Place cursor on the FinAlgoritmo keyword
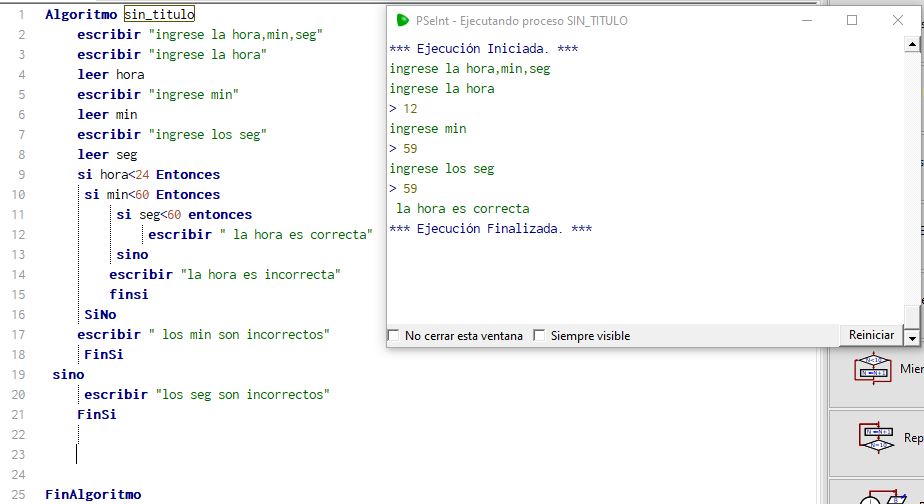 tap(93, 494)
